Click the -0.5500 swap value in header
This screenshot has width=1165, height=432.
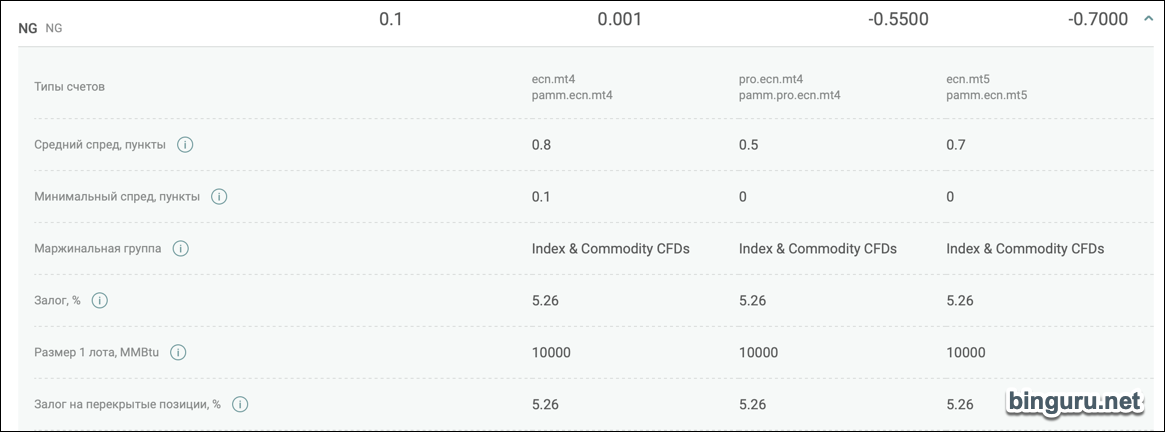(x=898, y=20)
